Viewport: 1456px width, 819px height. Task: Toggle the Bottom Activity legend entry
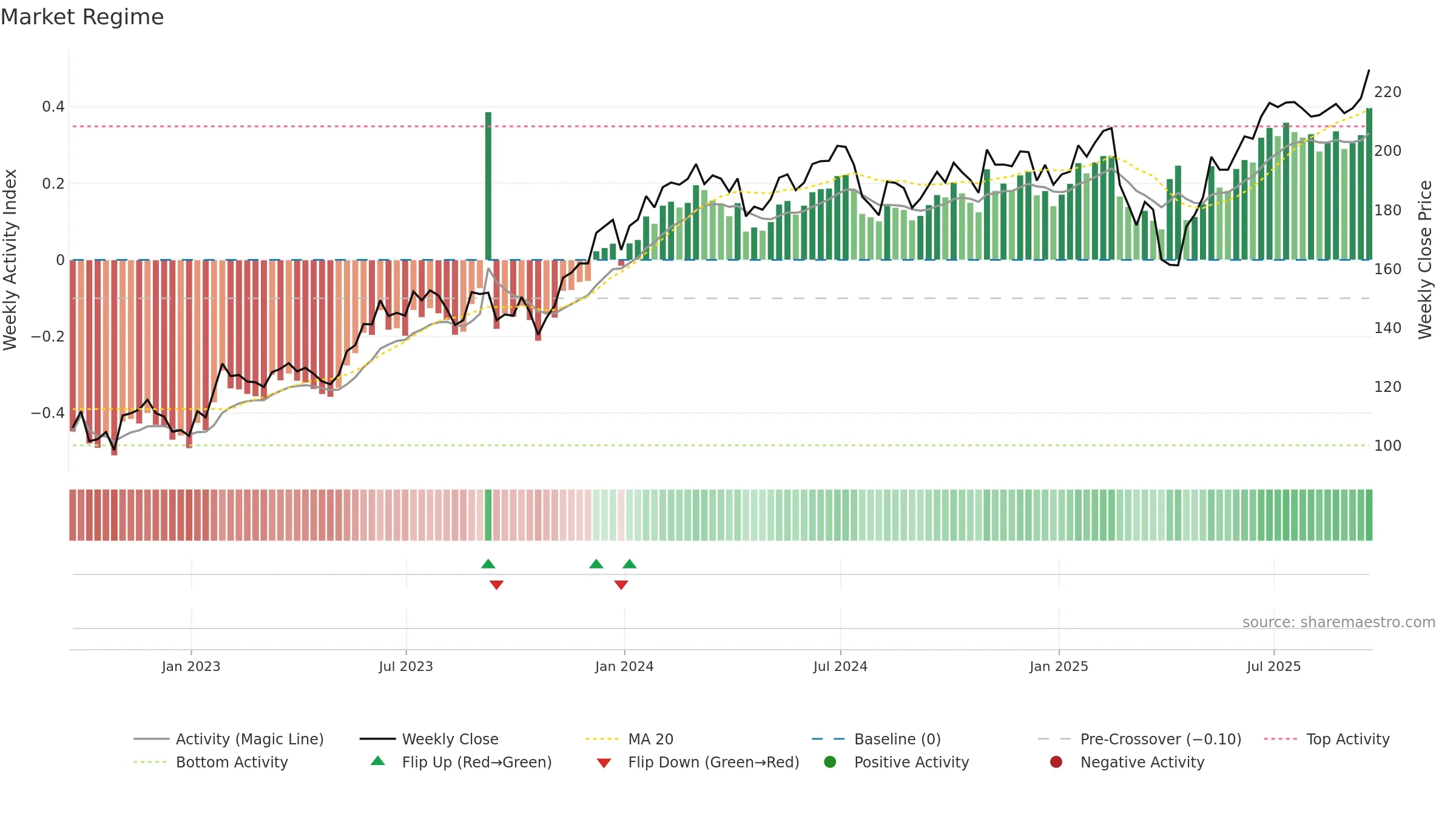click(211, 762)
